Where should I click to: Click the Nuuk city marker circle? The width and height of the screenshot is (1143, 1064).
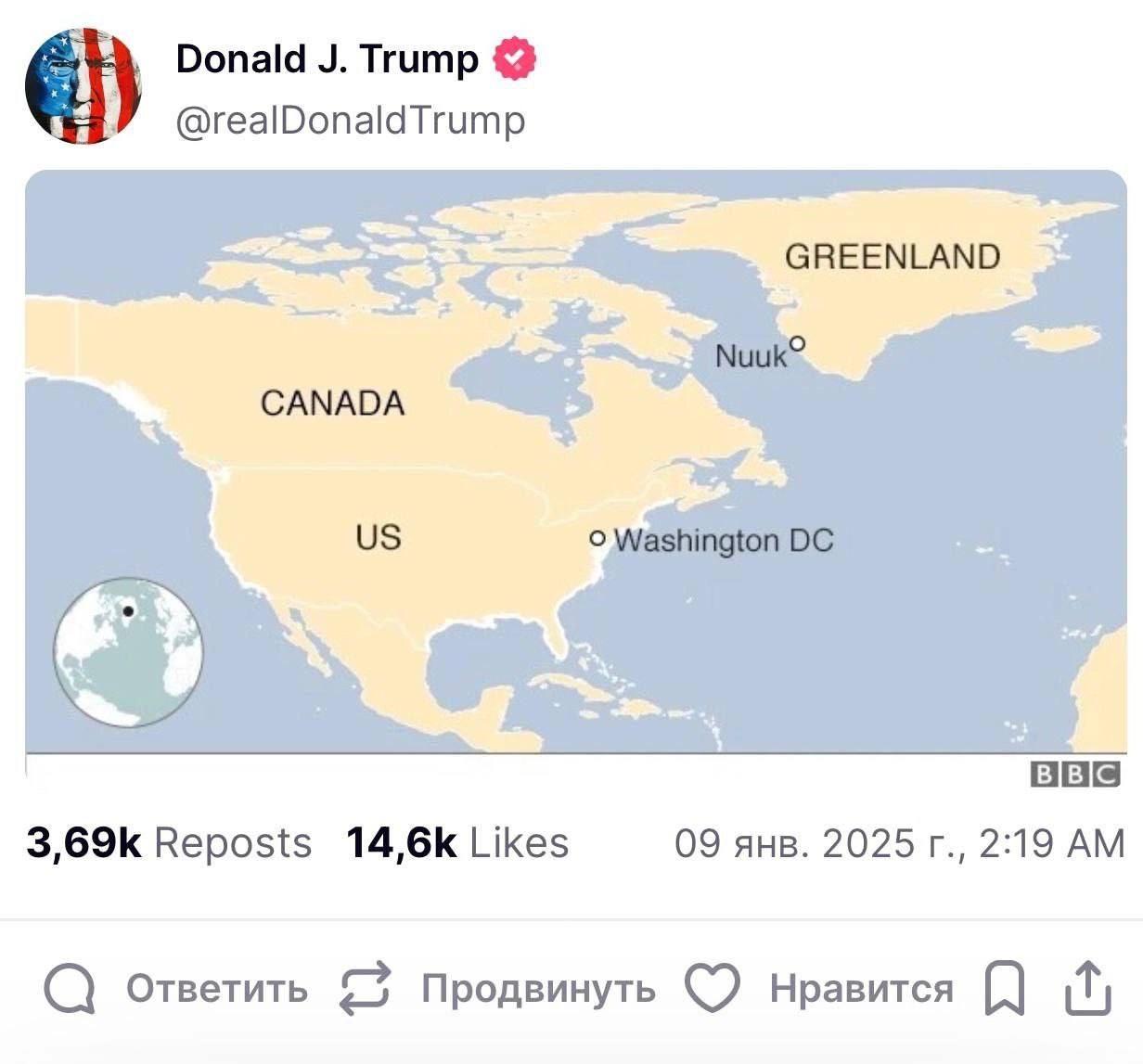797,344
